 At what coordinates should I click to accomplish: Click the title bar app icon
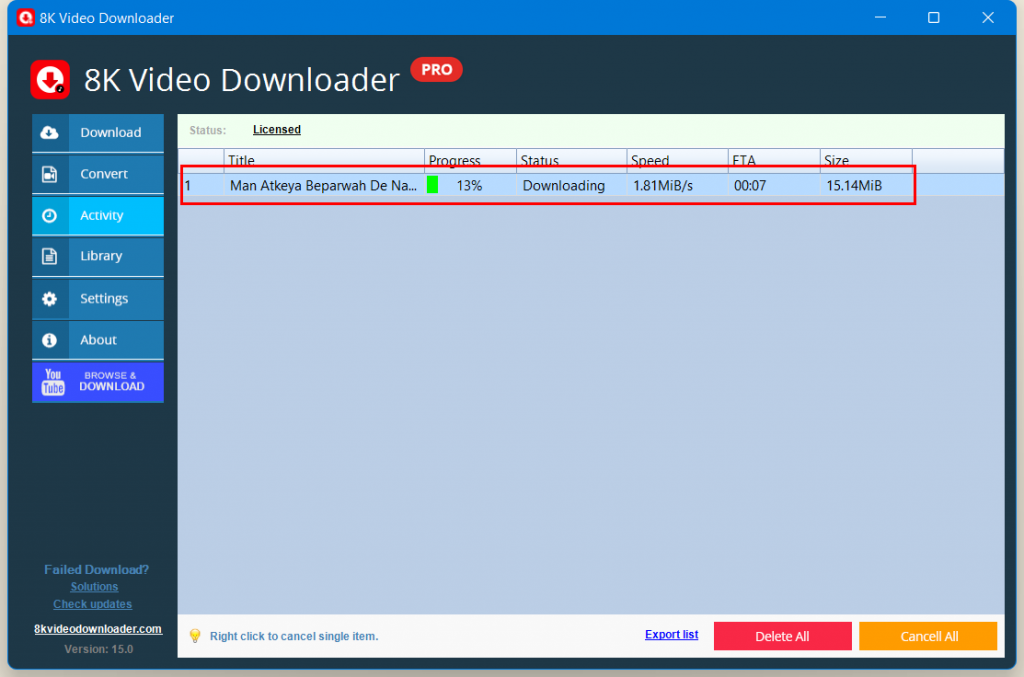(x=25, y=18)
